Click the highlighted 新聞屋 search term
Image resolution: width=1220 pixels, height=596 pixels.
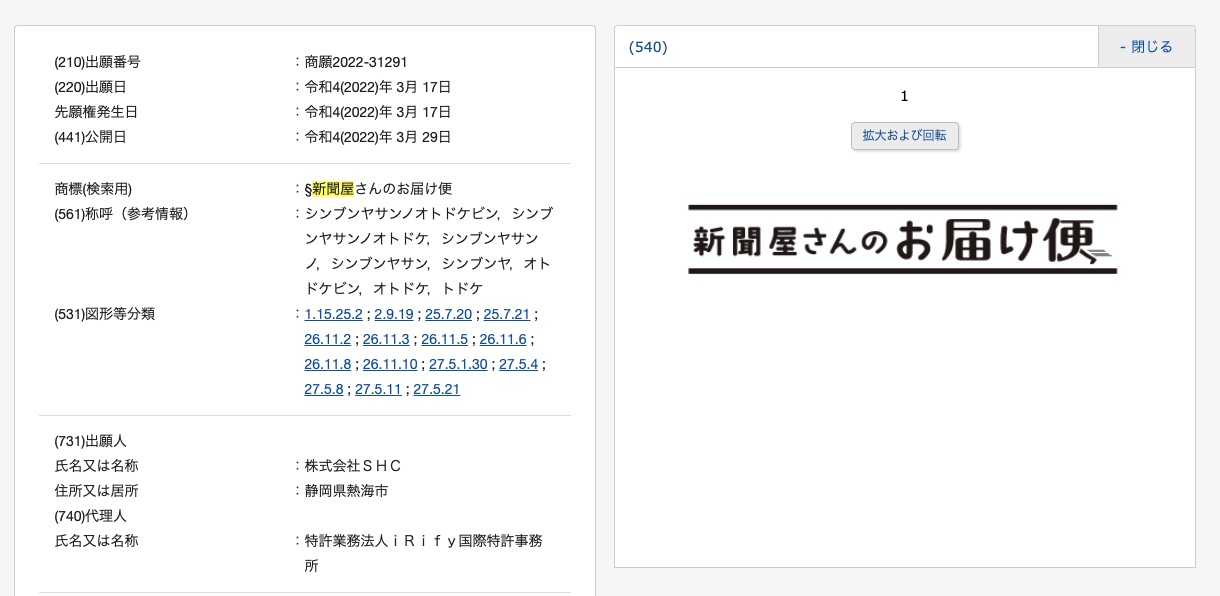pos(333,189)
